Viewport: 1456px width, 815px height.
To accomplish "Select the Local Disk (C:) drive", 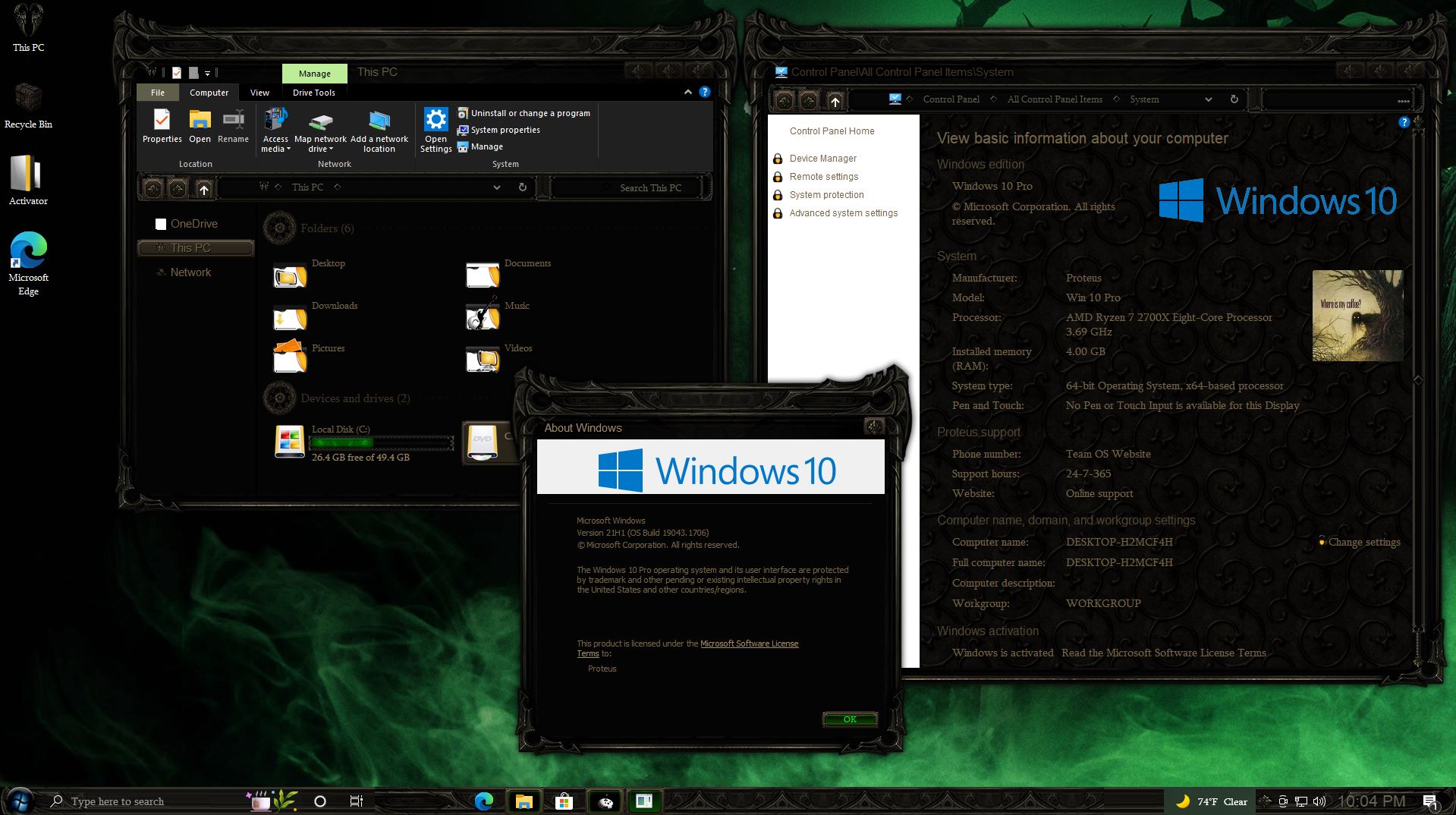I will coord(364,443).
